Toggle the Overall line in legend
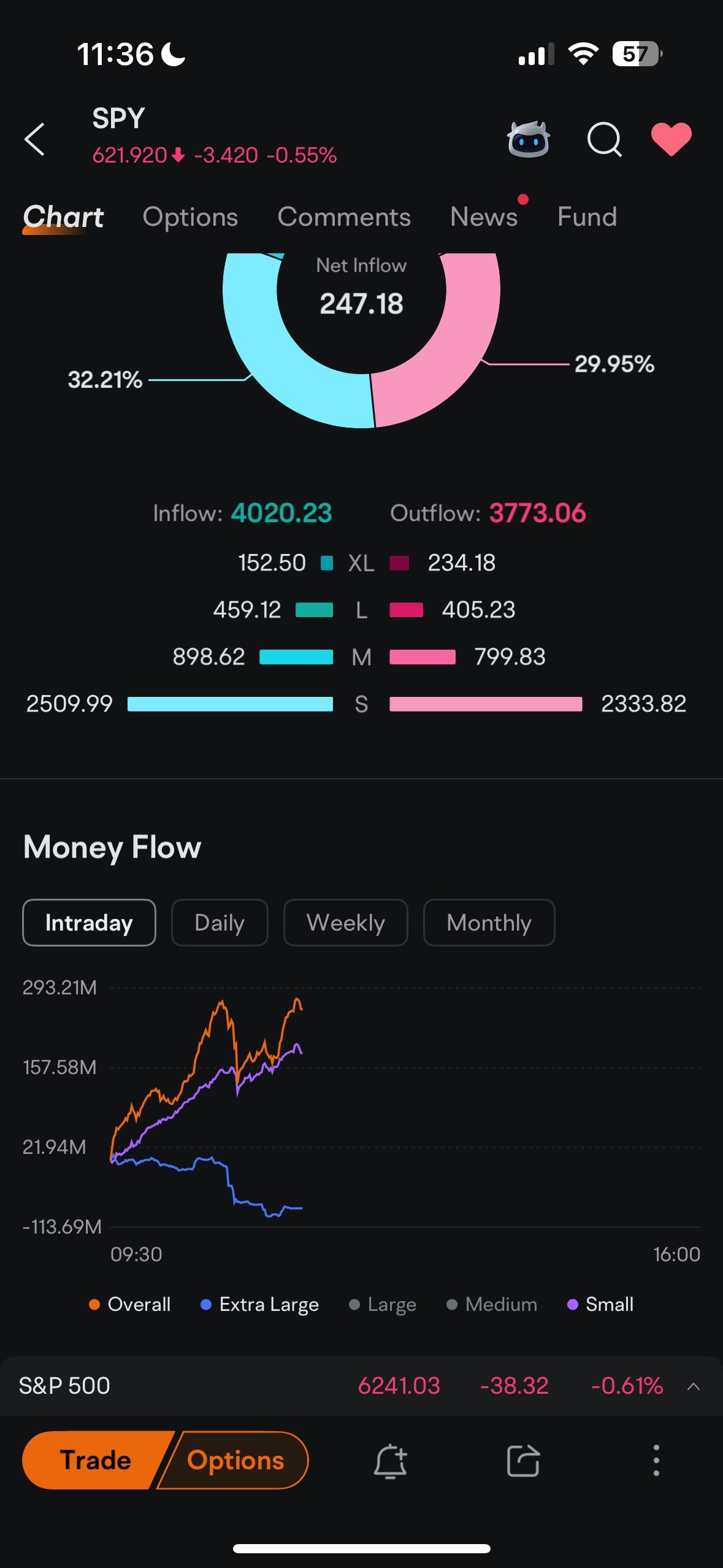This screenshot has width=723, height=1568. coord(129,1304)
